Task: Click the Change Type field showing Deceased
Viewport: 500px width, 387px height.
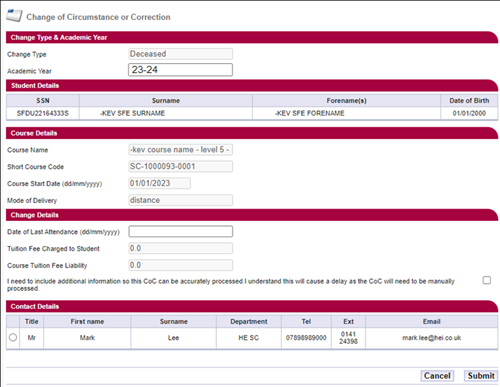Action: [x=180, y=54]
